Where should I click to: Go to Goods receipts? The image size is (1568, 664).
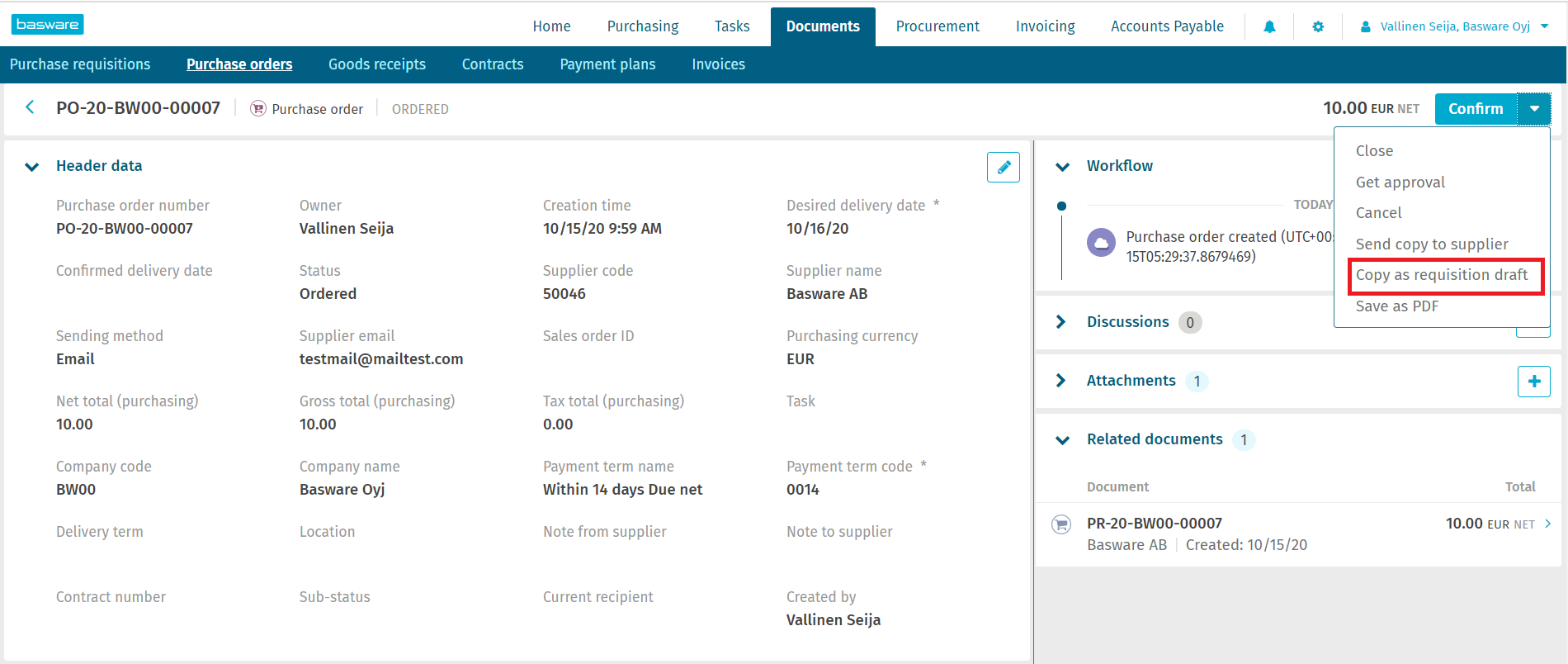tap(377, 64)
